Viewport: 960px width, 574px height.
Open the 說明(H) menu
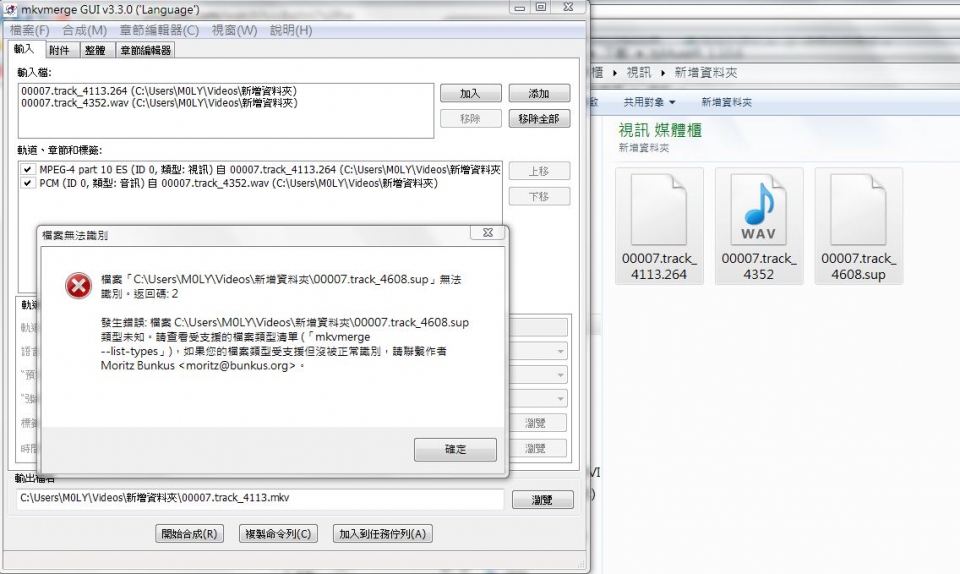pos(291,30)
